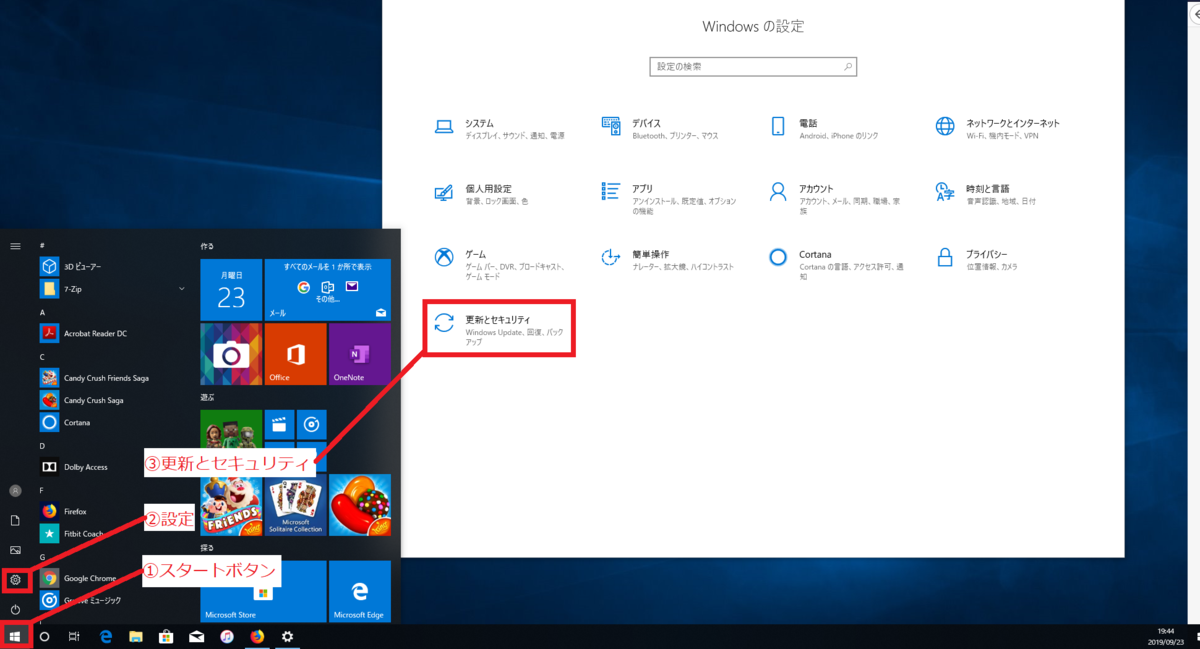Open Task View from the taskbar

click(x=74, y=636)
